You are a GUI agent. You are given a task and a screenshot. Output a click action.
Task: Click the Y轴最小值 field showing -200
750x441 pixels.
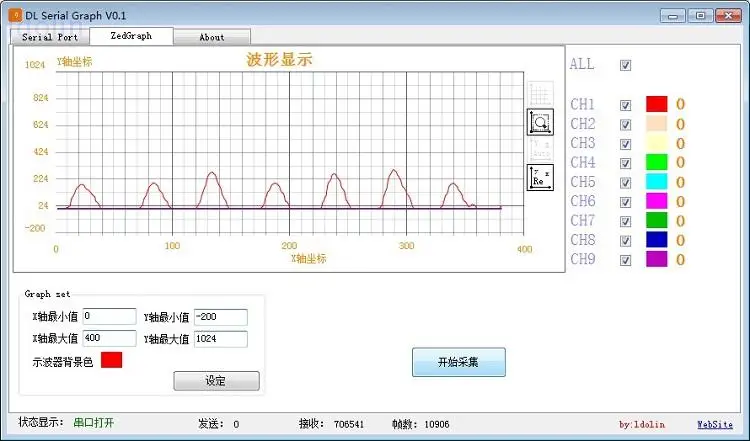[221, 317]
